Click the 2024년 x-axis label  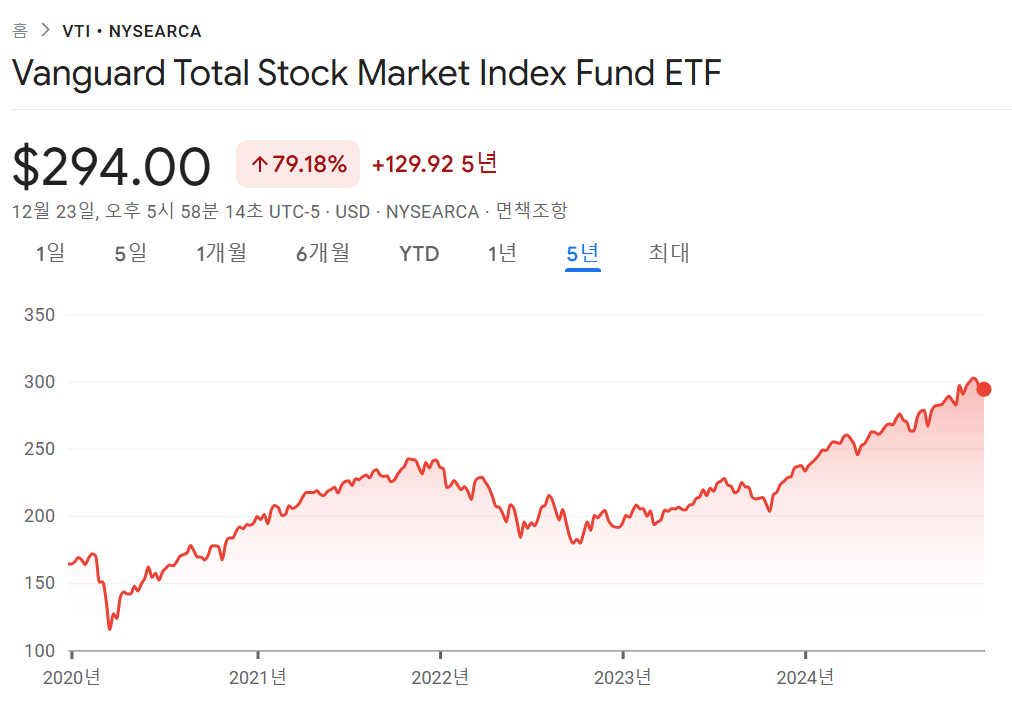pyautogui.click(x=806, y=677)
